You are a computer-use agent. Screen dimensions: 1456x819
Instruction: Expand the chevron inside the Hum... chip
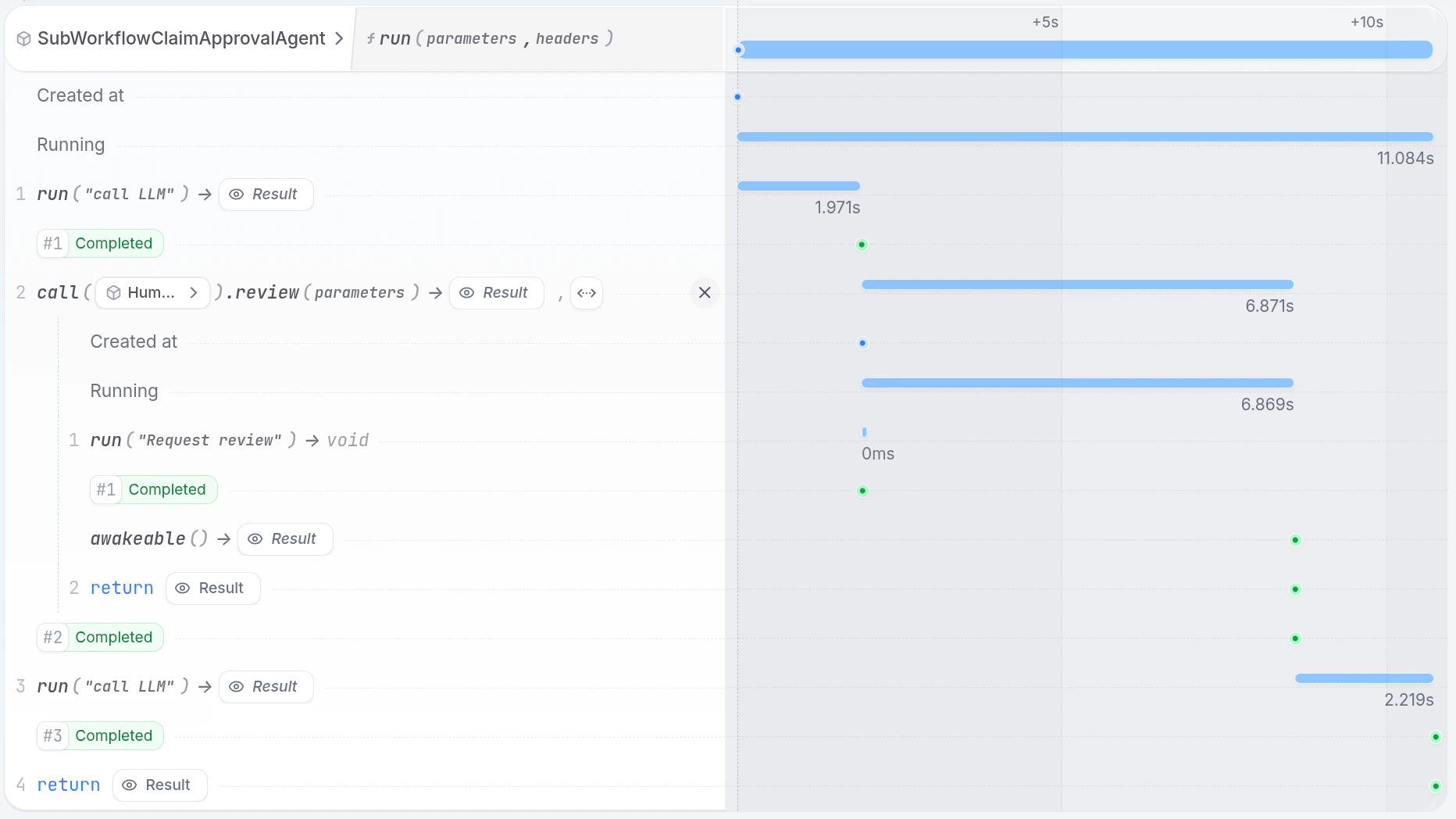point(194,292)
